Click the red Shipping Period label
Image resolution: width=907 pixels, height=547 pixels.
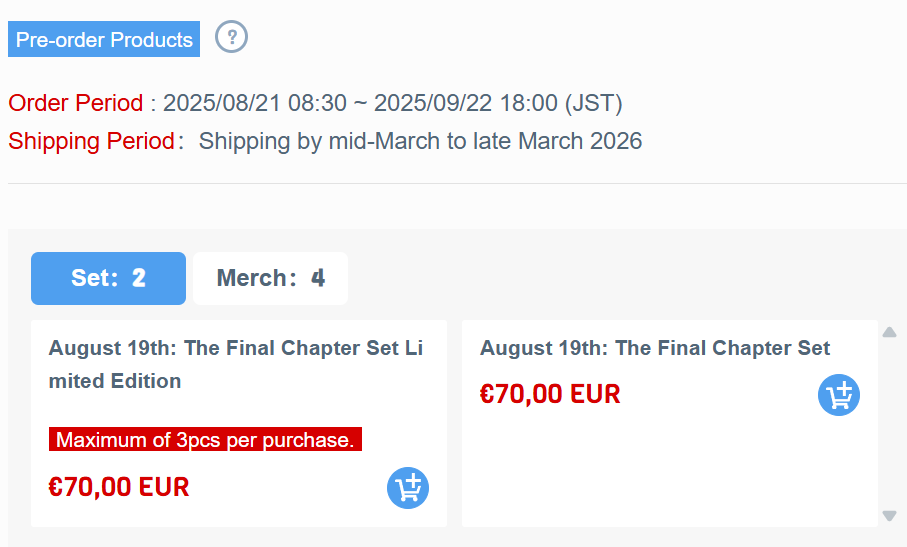[x=91, y=141]
